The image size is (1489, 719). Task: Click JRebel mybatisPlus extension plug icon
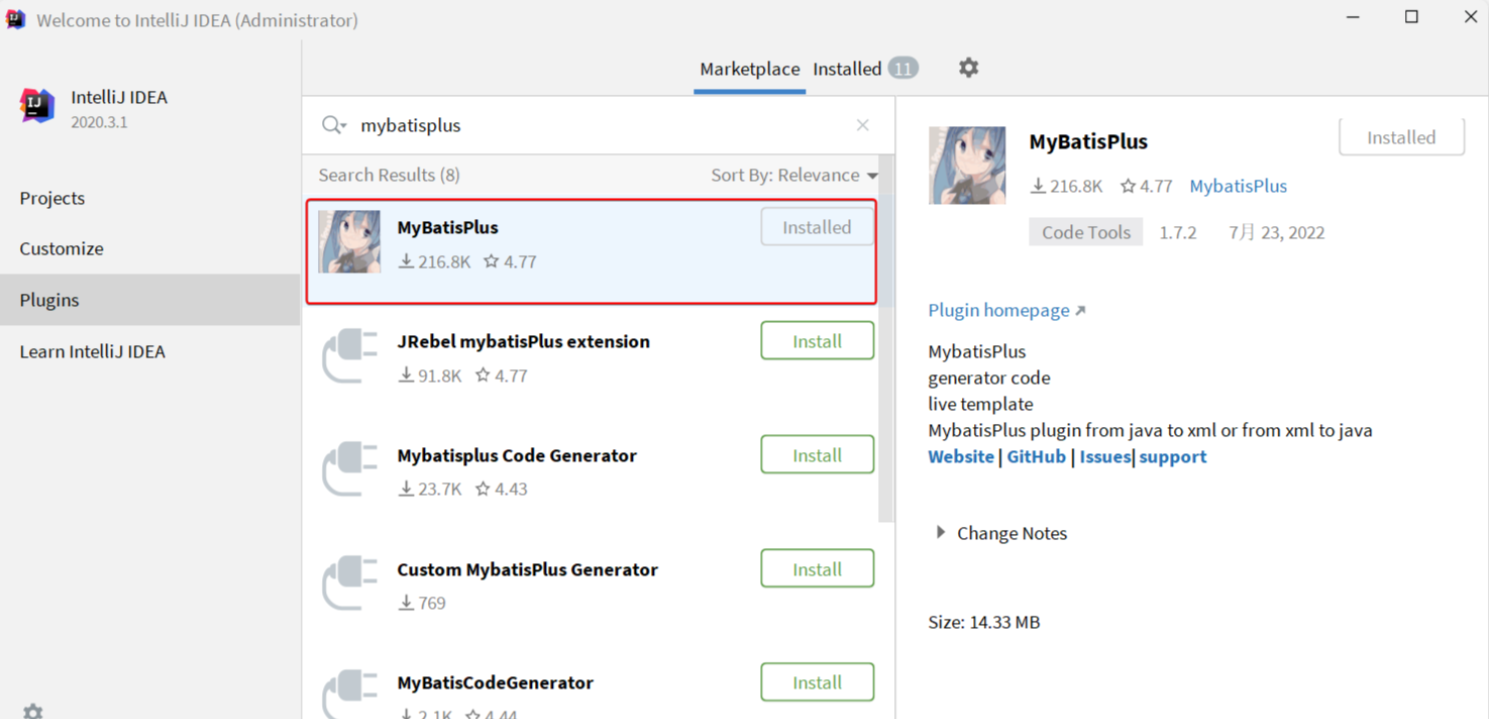(349, 356)
